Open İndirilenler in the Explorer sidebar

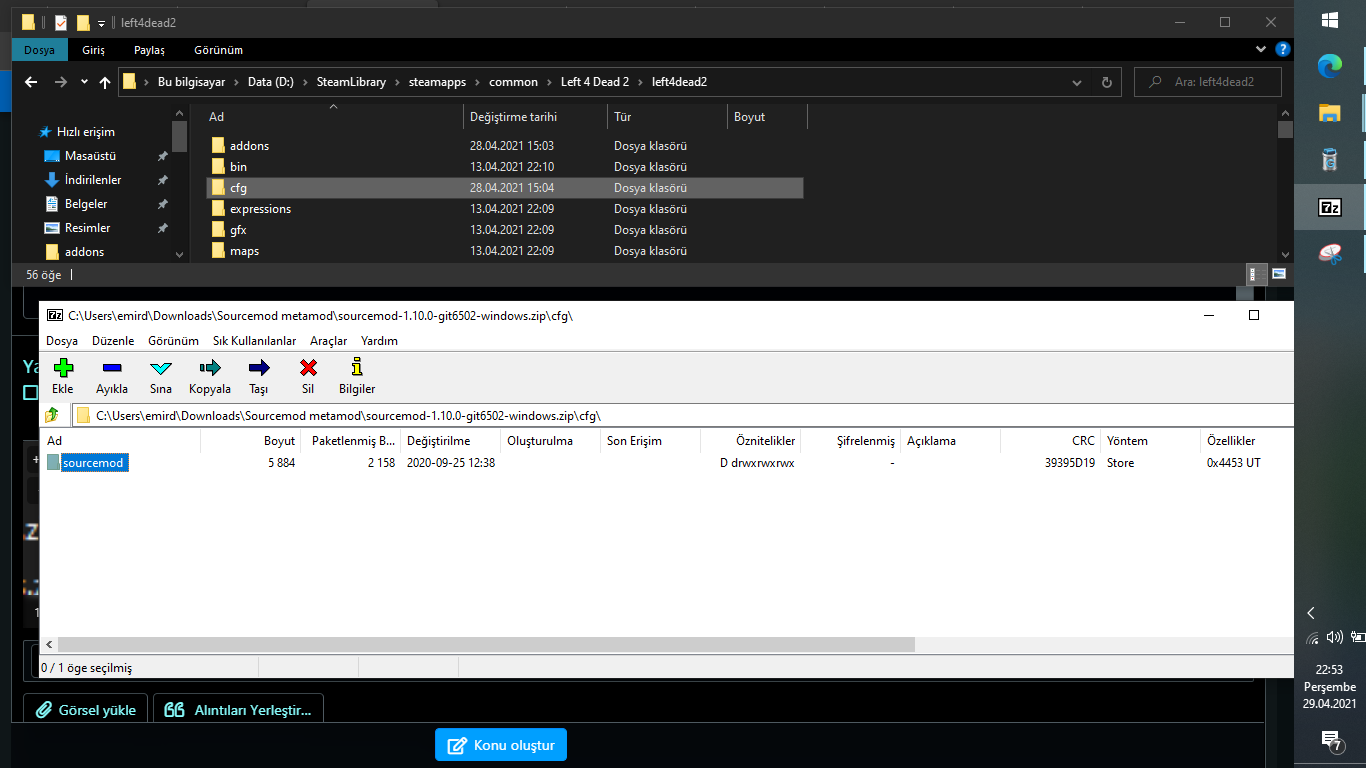click(93, 180)
